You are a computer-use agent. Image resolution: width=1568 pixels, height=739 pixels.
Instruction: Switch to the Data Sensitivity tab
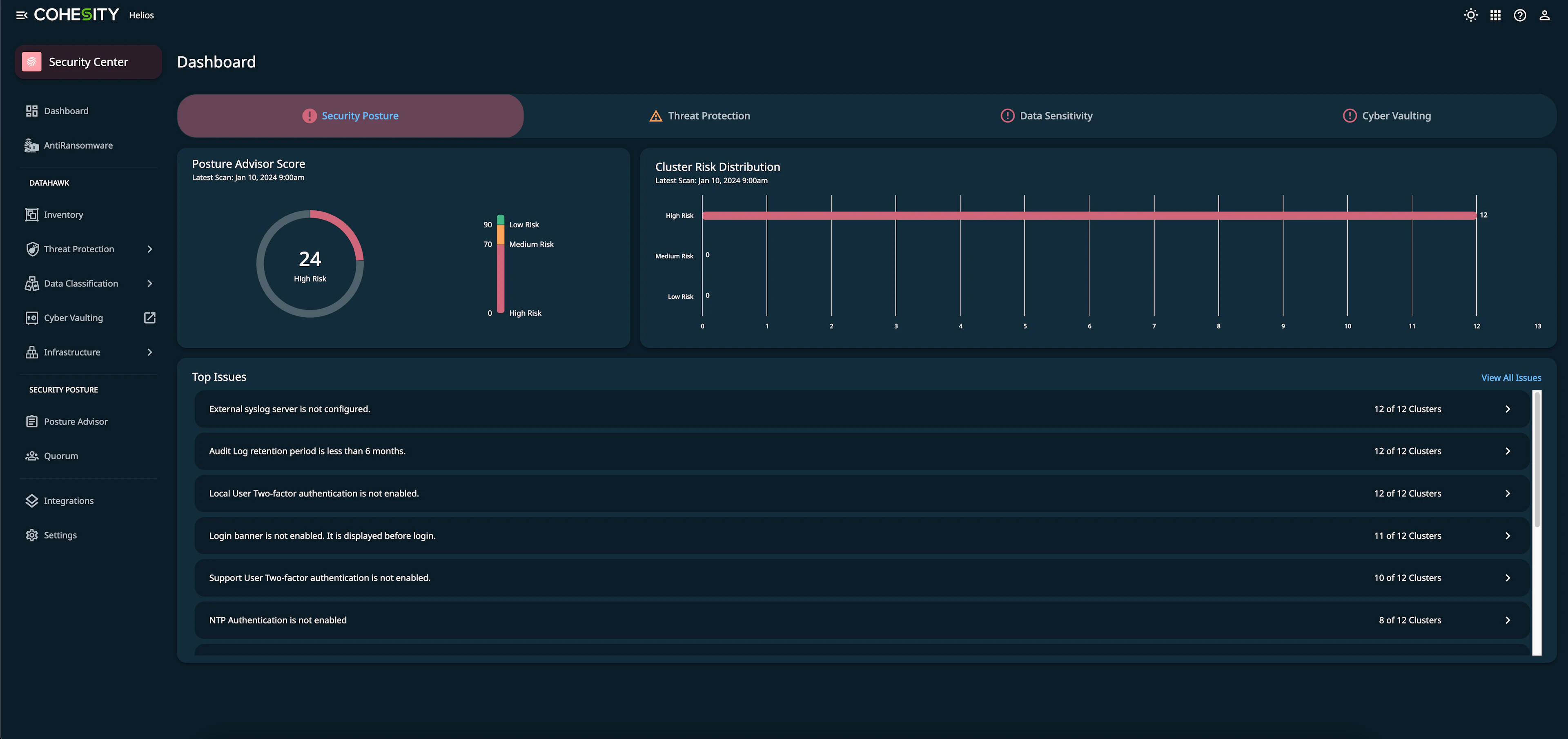1046,115
